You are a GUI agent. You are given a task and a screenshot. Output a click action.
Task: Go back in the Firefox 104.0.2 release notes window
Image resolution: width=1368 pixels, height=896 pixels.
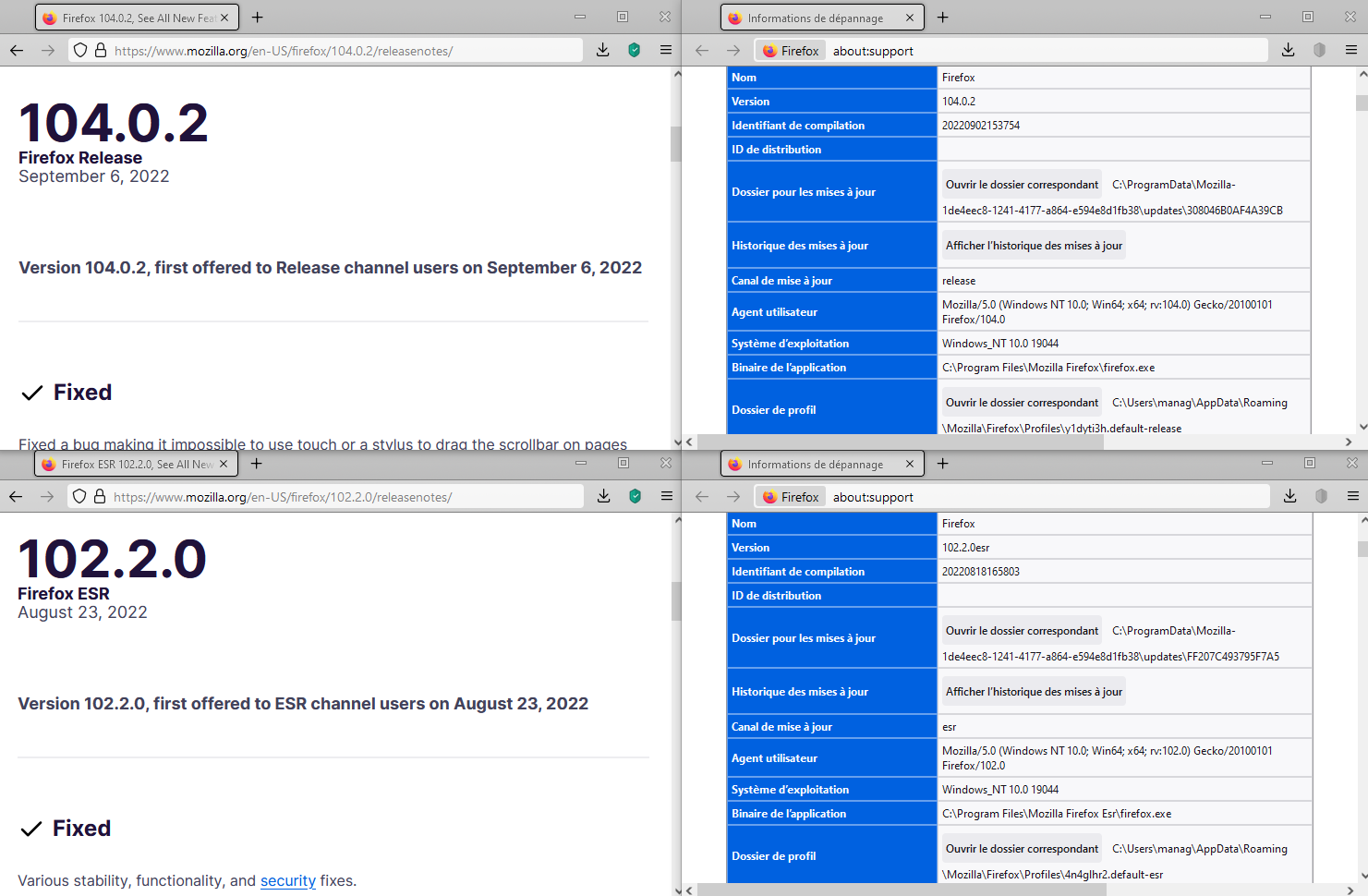click(x=17, y=51)
